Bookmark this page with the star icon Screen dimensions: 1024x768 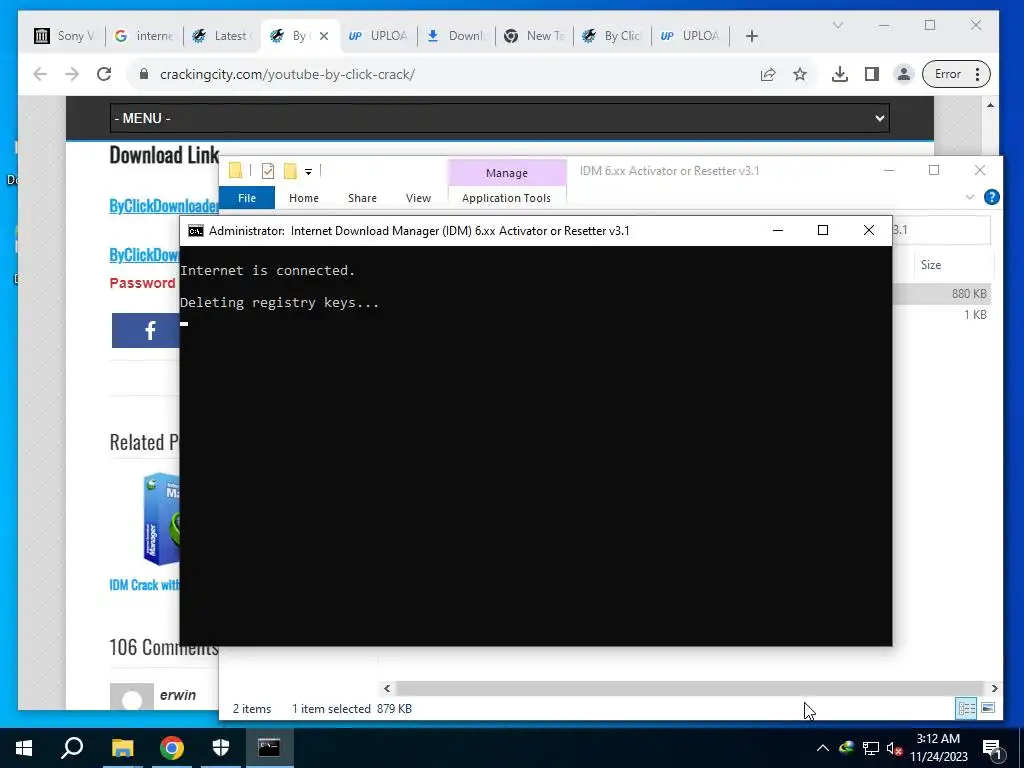(x=800, y=74)
